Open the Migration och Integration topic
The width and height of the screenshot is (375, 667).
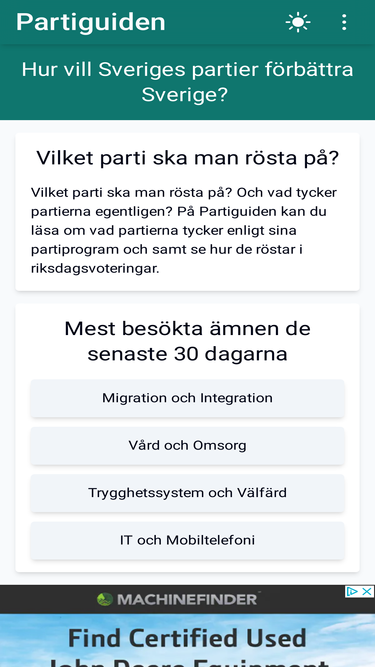coord(187,398)
